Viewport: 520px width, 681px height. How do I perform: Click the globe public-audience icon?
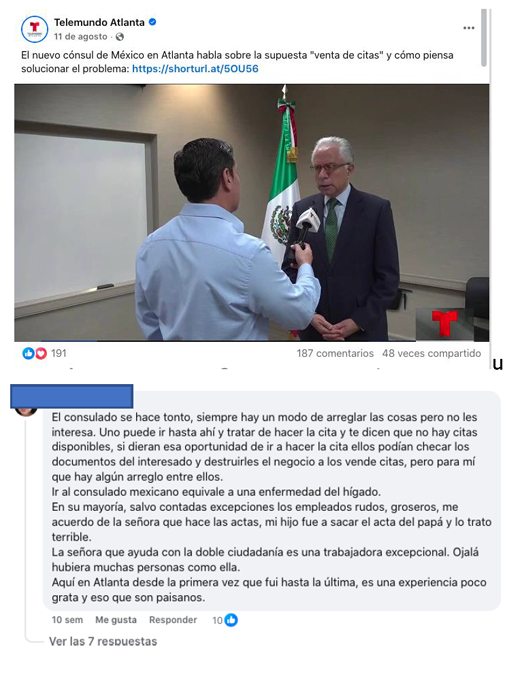120,37
